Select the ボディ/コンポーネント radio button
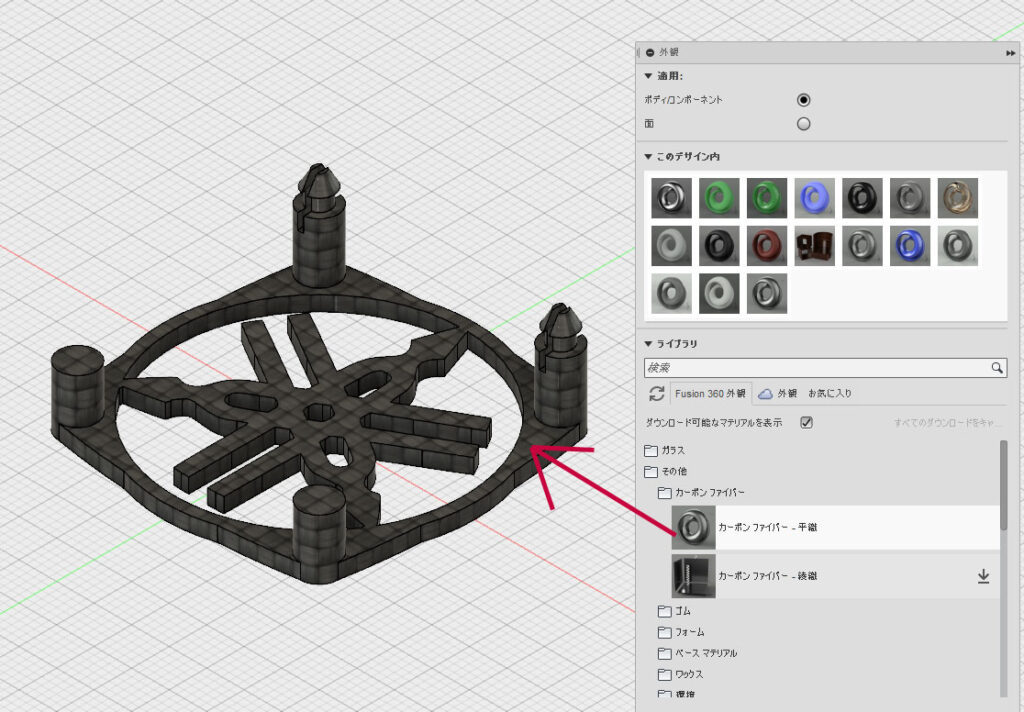This screenshot has height=712, width=1024. (803, 100)
